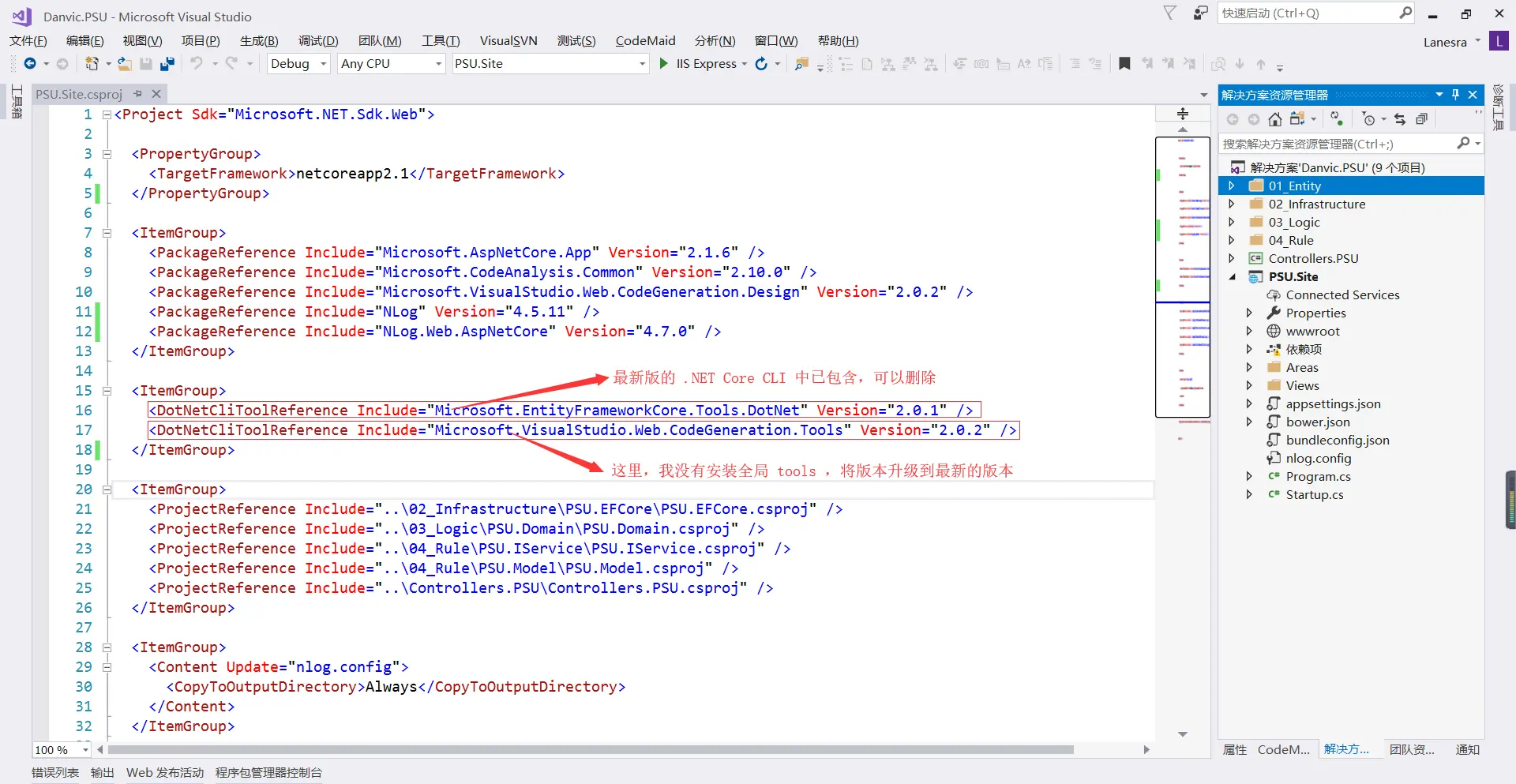Select the nlog.config file in Solution Explorer
The height and width of the screenshot is (784, 1516).
[x=1319, y=458]
